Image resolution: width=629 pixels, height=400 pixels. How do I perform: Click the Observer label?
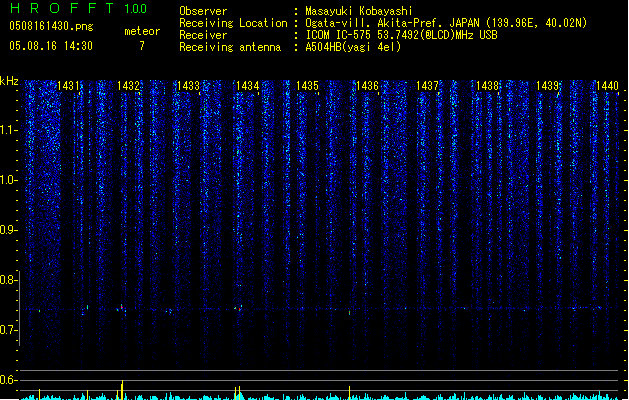click(203, 11)
